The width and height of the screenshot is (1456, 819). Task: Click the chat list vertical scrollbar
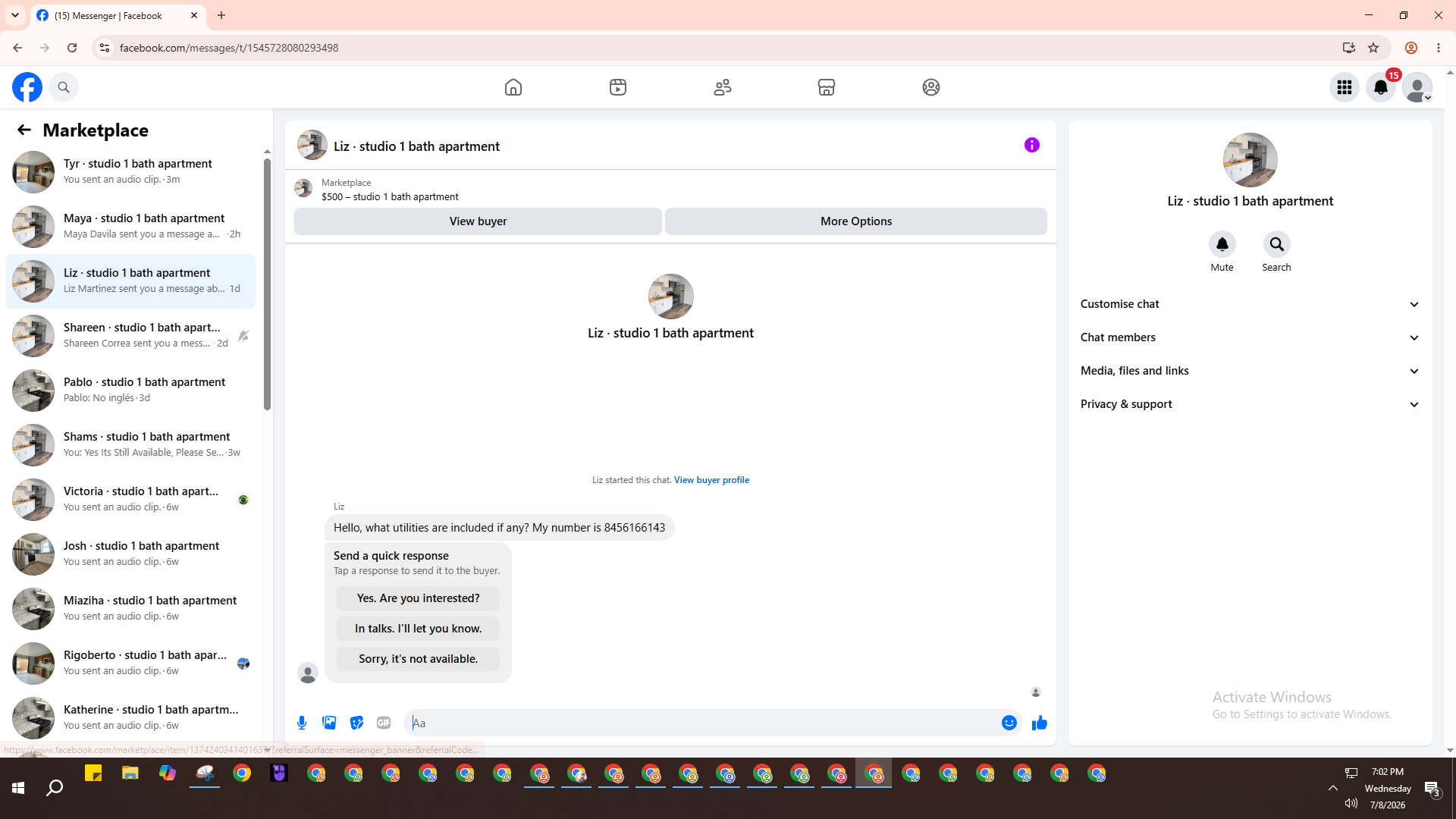pyautogui.click(x=267, y=284)
